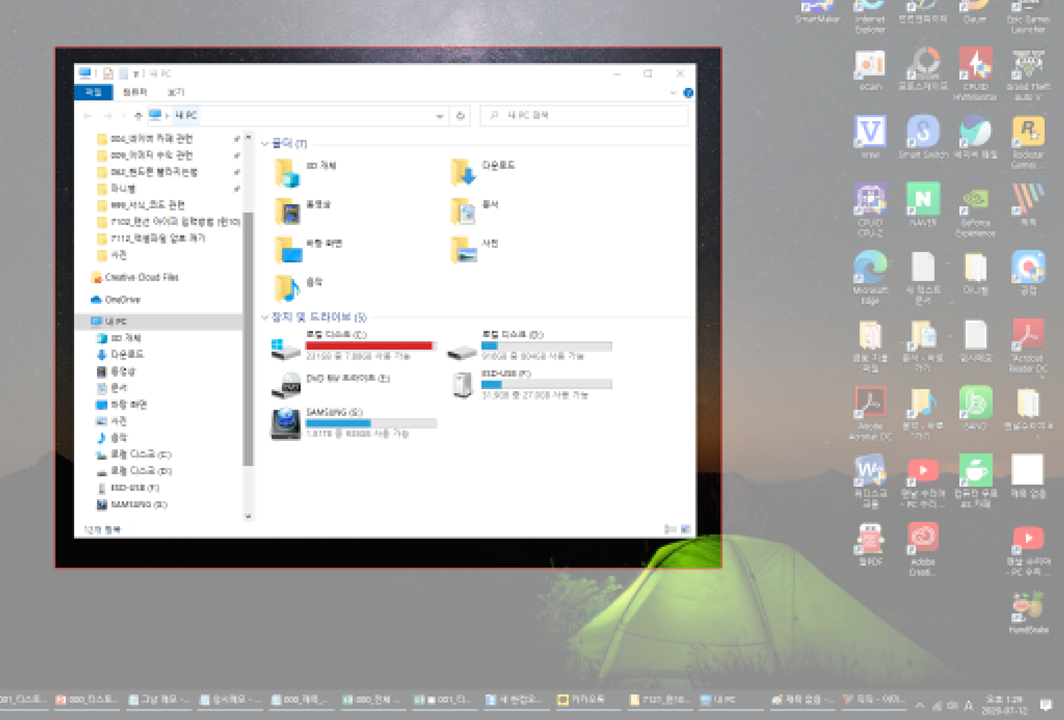
Task: Open quick access toolbar customize dropdown
Action: point(136,73)
